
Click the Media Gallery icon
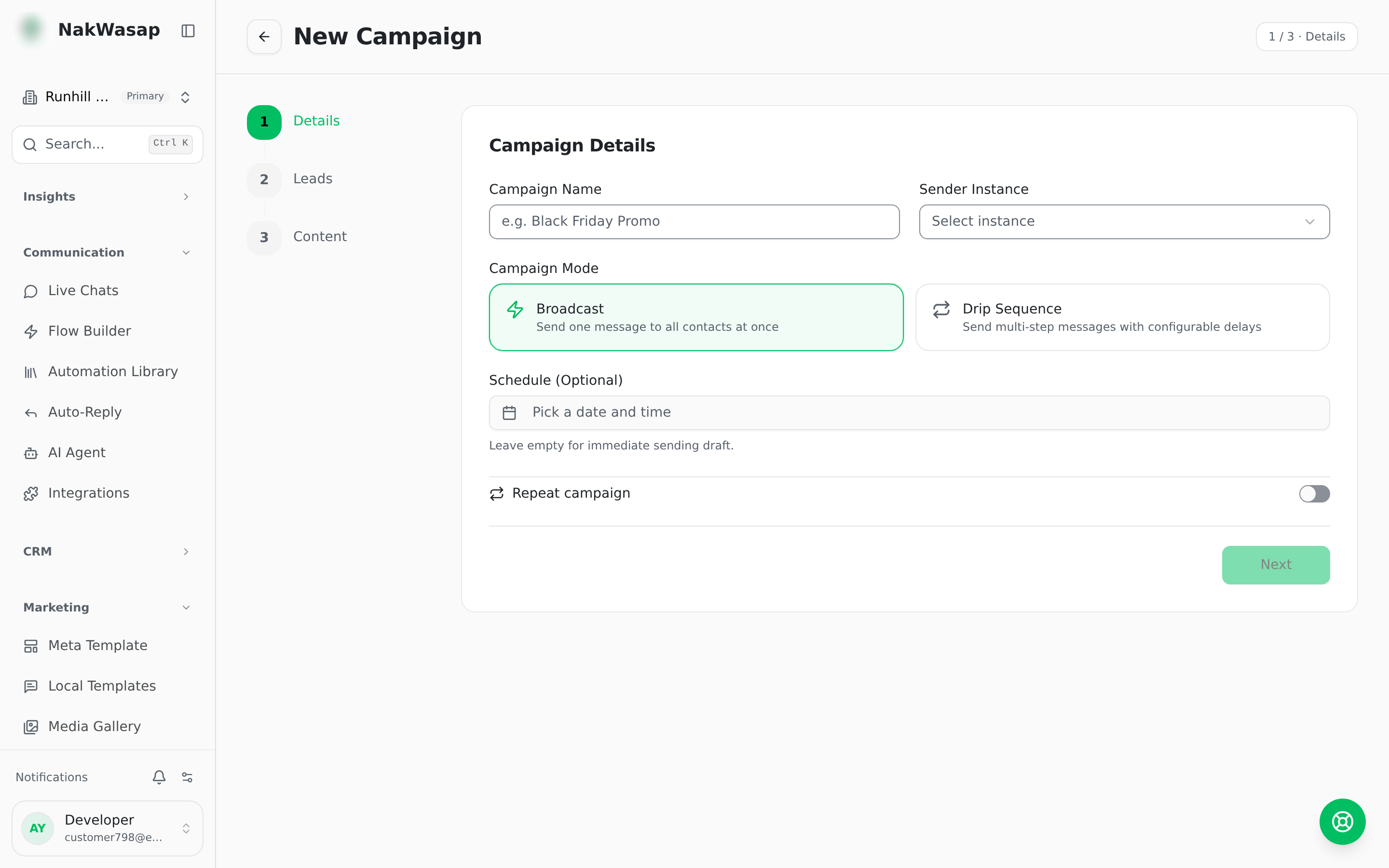(x=30, y=727)
